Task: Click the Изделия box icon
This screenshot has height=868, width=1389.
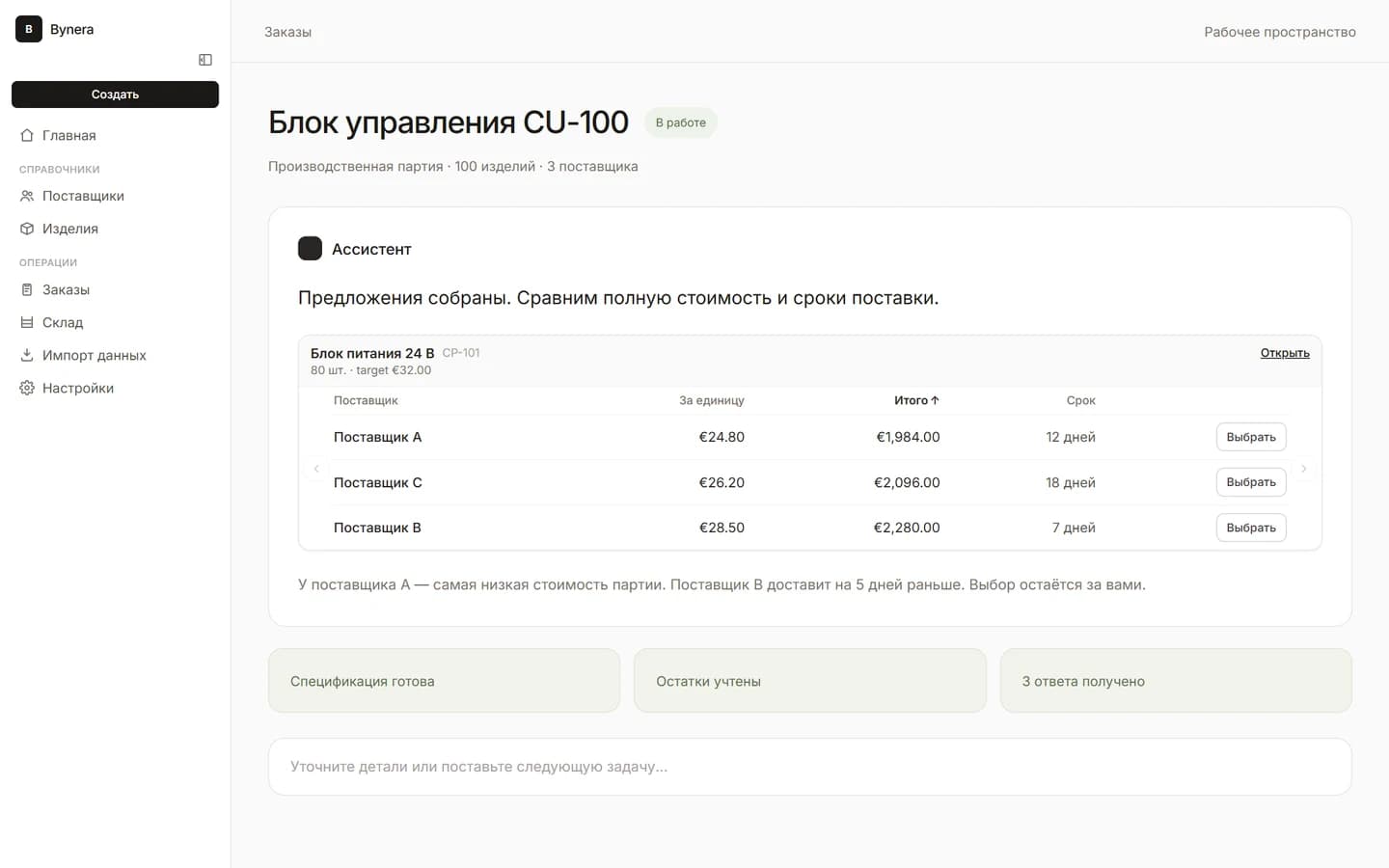Action: (27, 229)
